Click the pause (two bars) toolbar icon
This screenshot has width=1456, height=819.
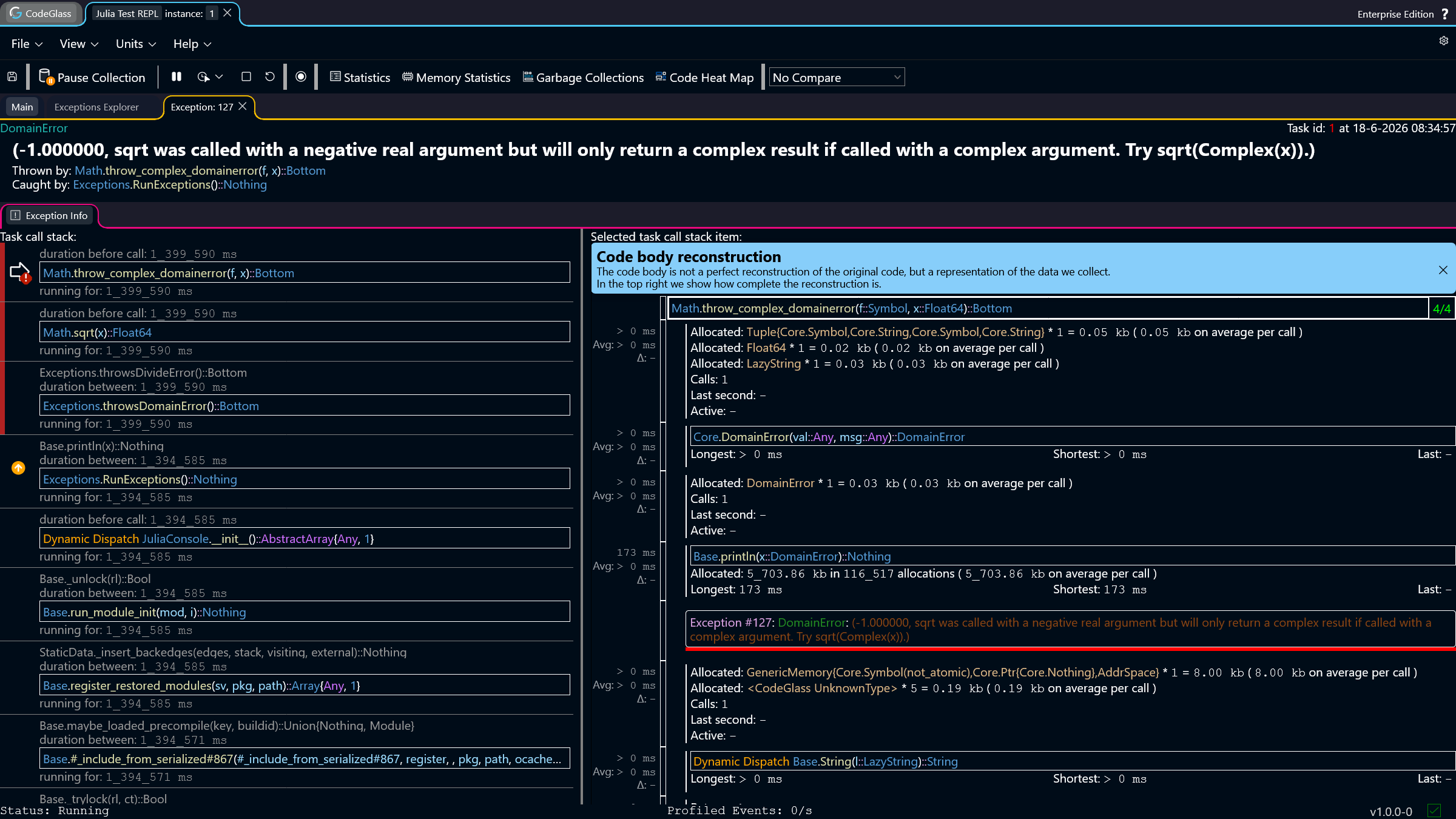tap(177, 76)
